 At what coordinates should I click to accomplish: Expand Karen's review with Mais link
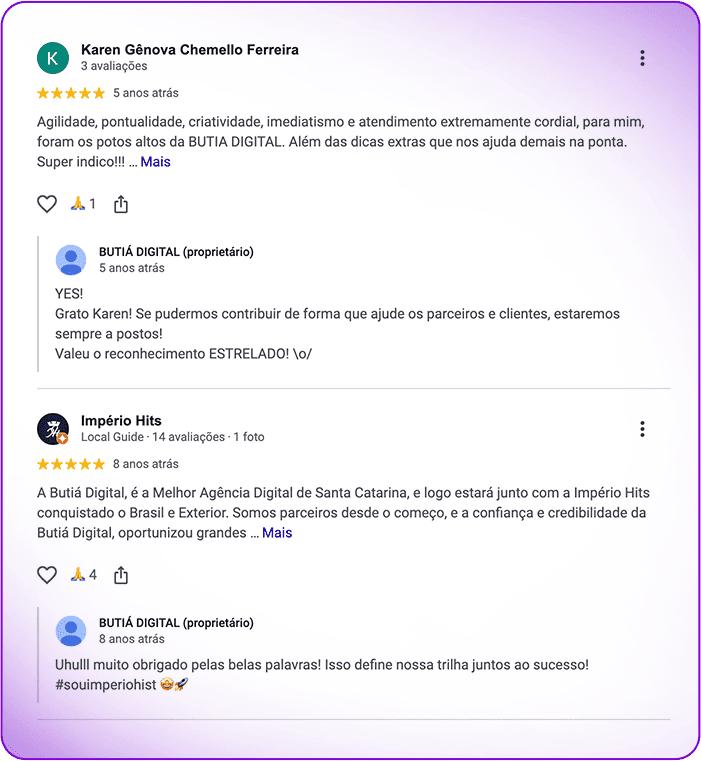point(155,162)
